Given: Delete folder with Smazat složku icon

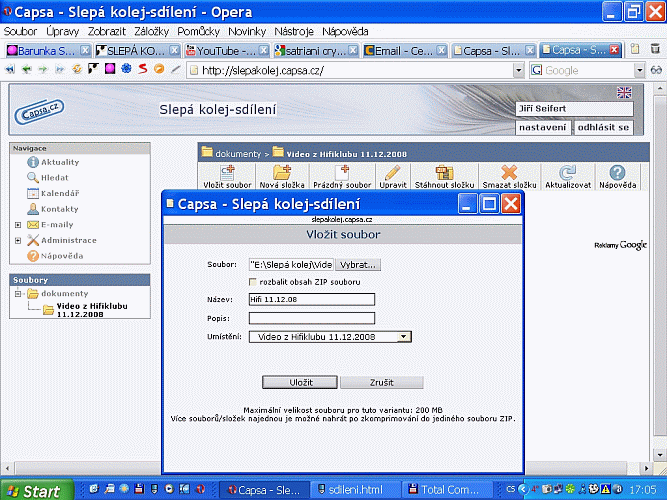Looking at the screenshot, I should coord(509,173).
